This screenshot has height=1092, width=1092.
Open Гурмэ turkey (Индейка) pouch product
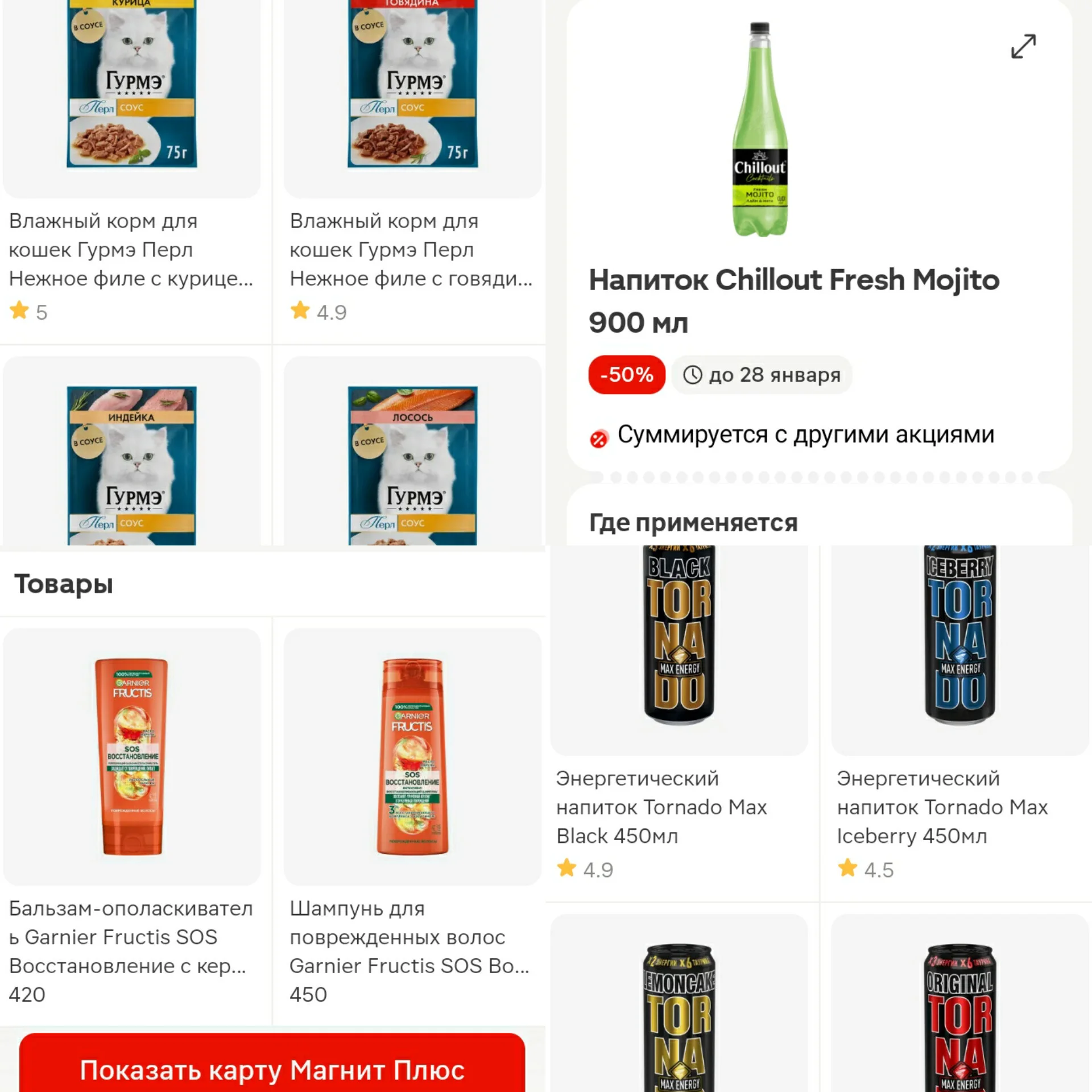tap(131, 451)
